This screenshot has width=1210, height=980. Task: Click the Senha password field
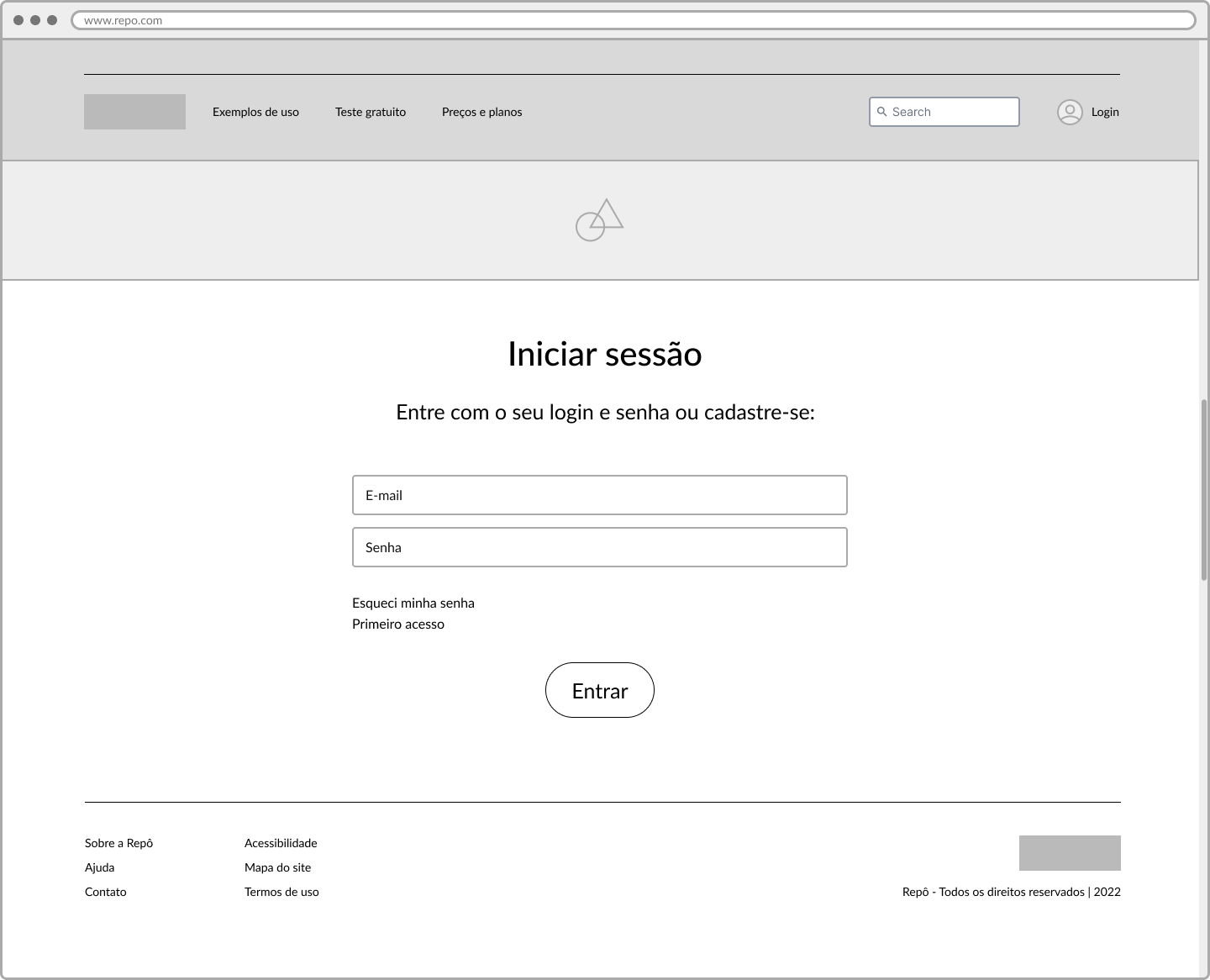click(x=599, y=547)
